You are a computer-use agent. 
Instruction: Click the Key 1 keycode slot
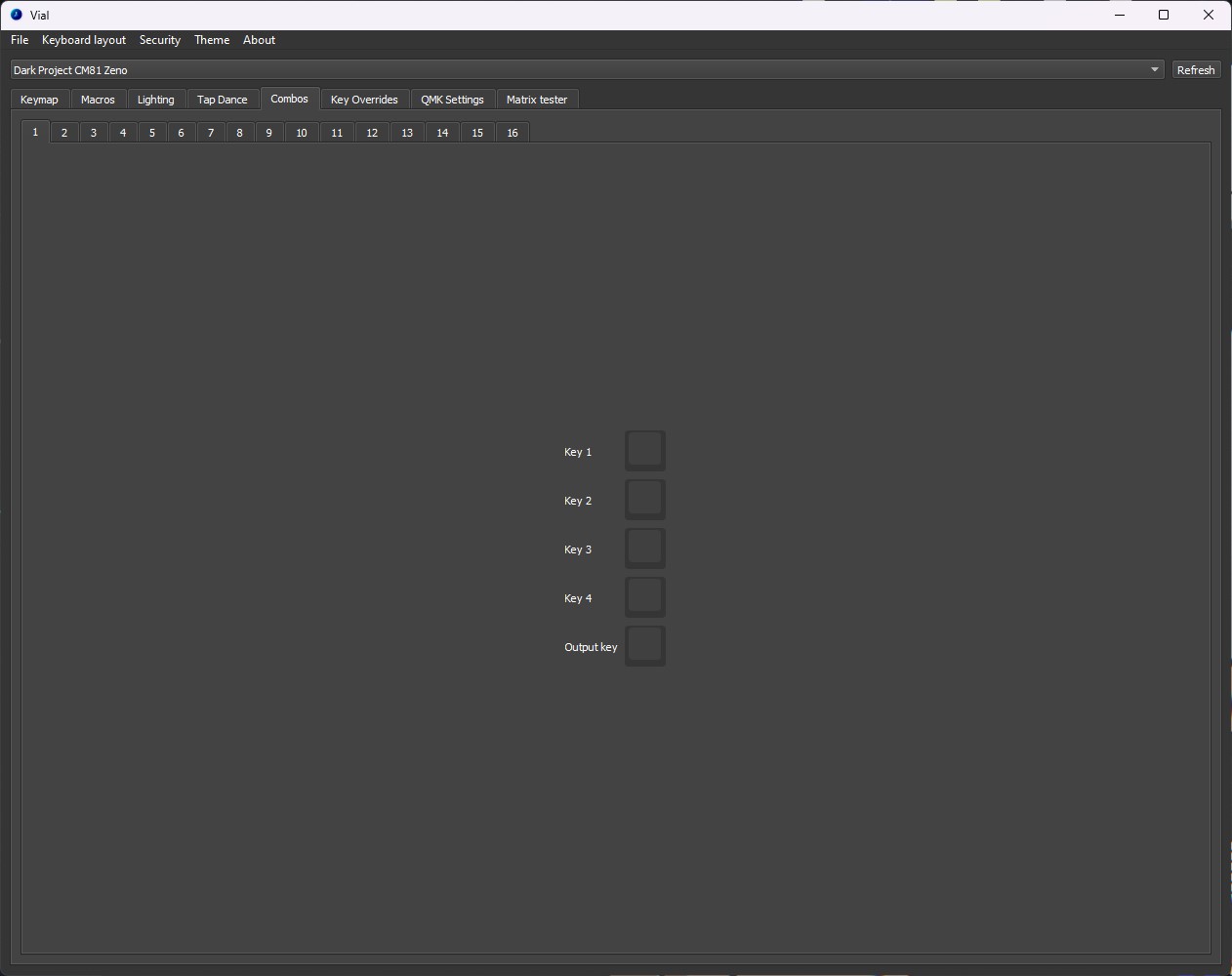[x=645, y=451]
